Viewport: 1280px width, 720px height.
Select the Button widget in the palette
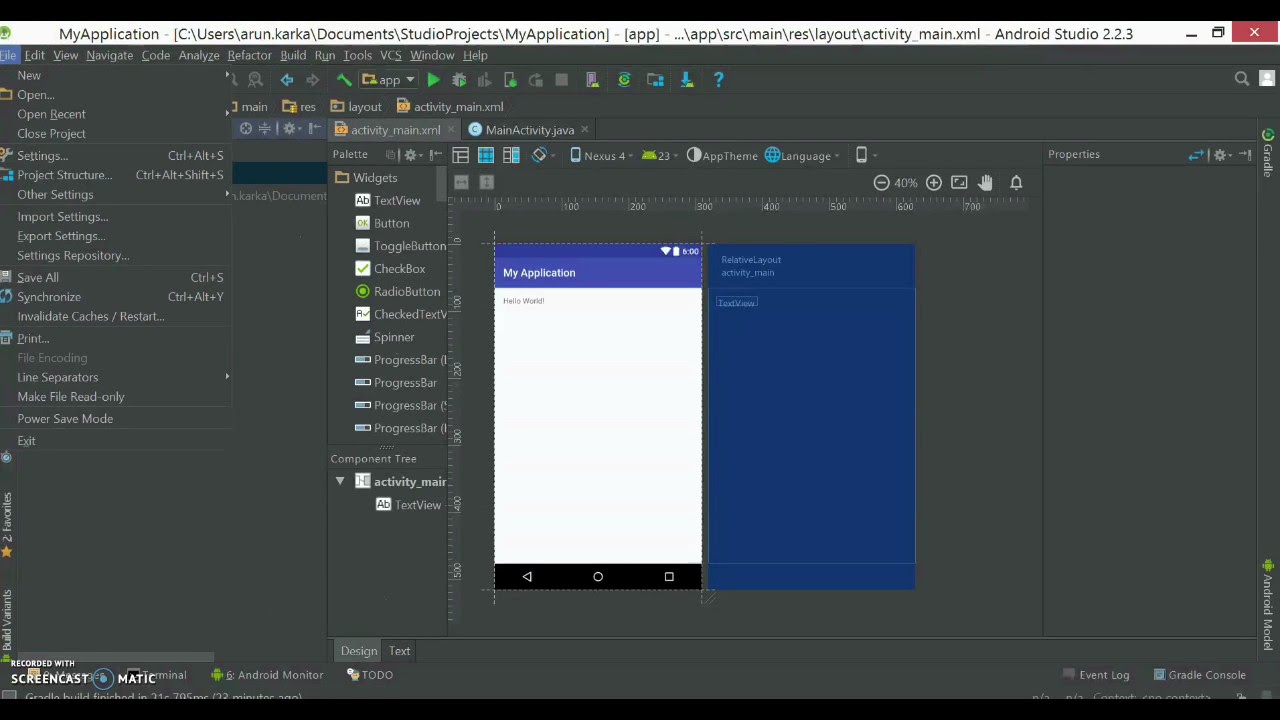point(382,223)
